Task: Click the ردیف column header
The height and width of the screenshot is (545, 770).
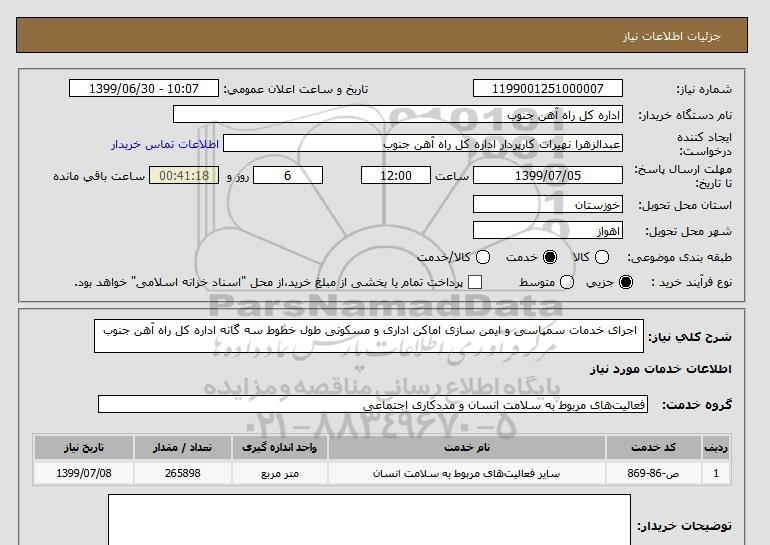Action: pos(716,447)
